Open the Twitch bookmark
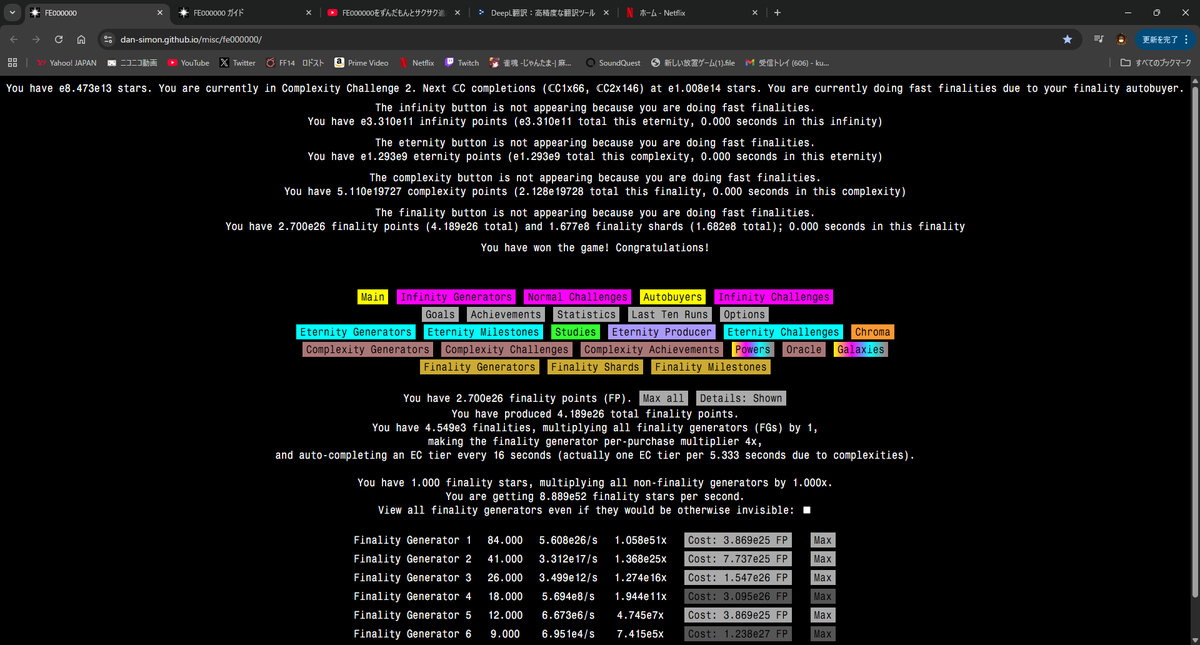The height and width of the screenshot is (645, 1200). pyautogui.click(x=462, y=62)
